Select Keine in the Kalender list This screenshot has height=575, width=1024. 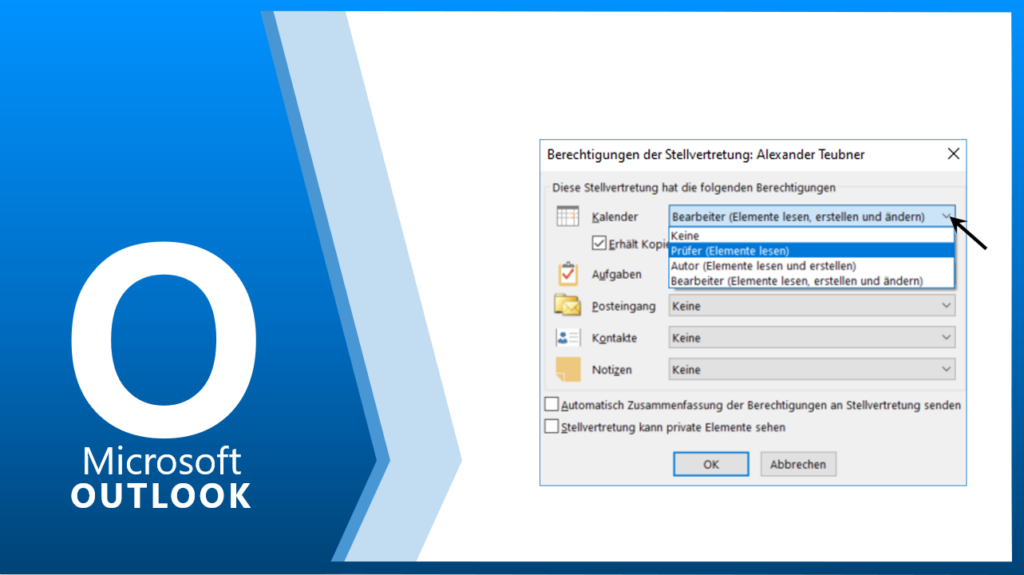811,236
